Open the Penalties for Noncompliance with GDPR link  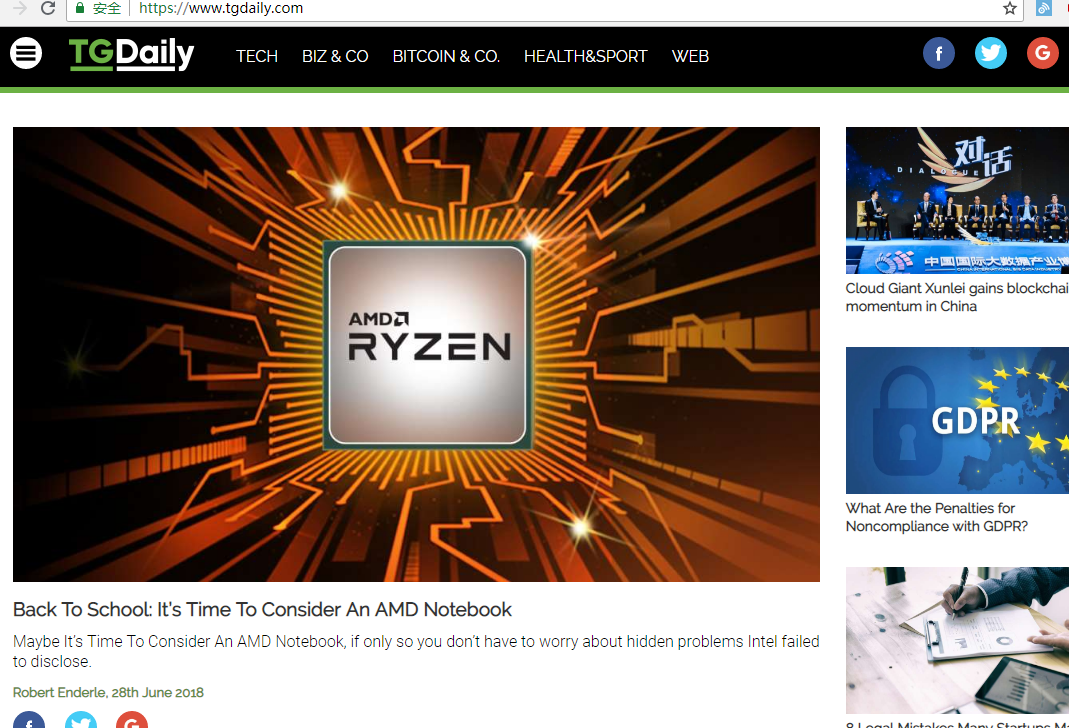936,517
